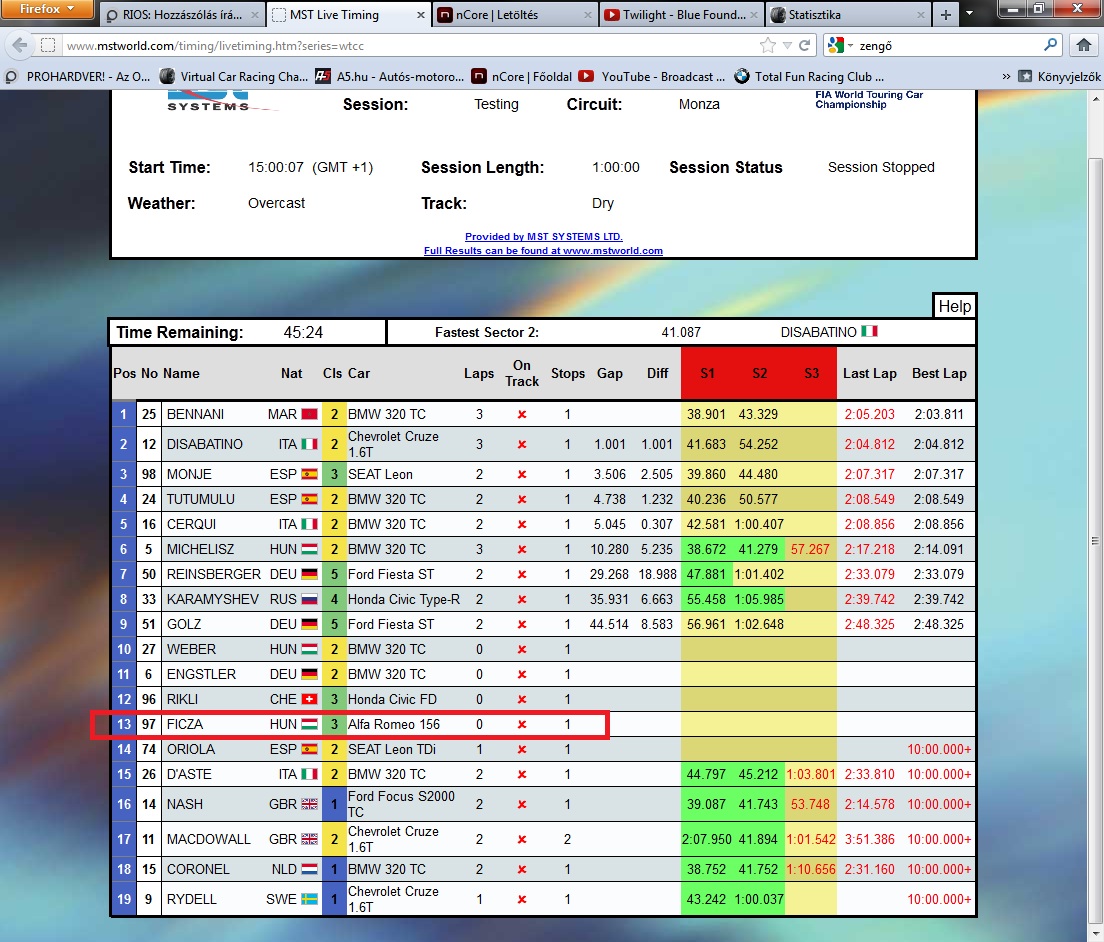This screenshot has width=1104, height=942.
Task: Go back with the back arrow
Action: 20,46
